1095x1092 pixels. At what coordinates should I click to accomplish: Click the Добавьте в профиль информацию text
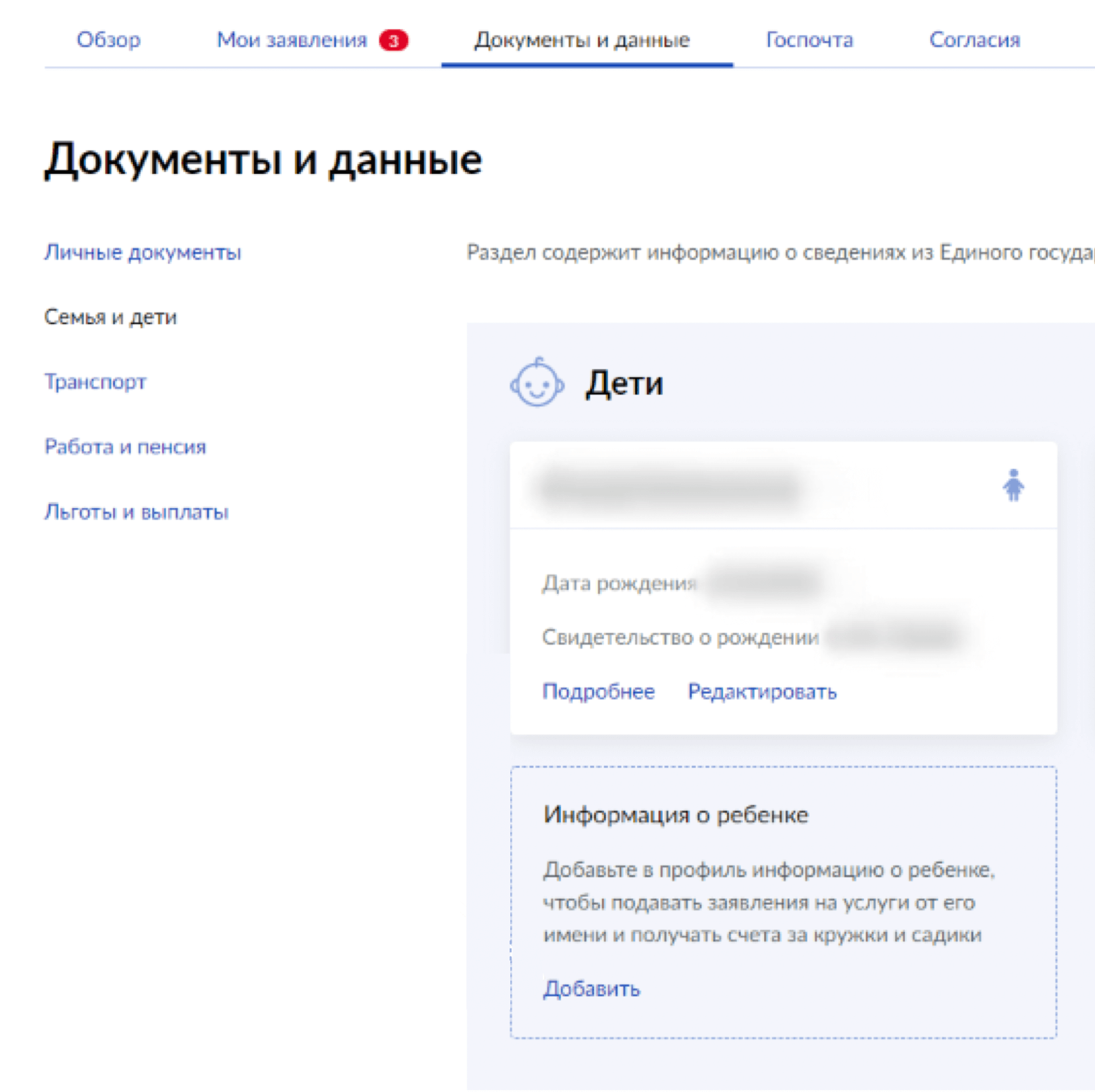pyautogui.click(x=769, y=902)
